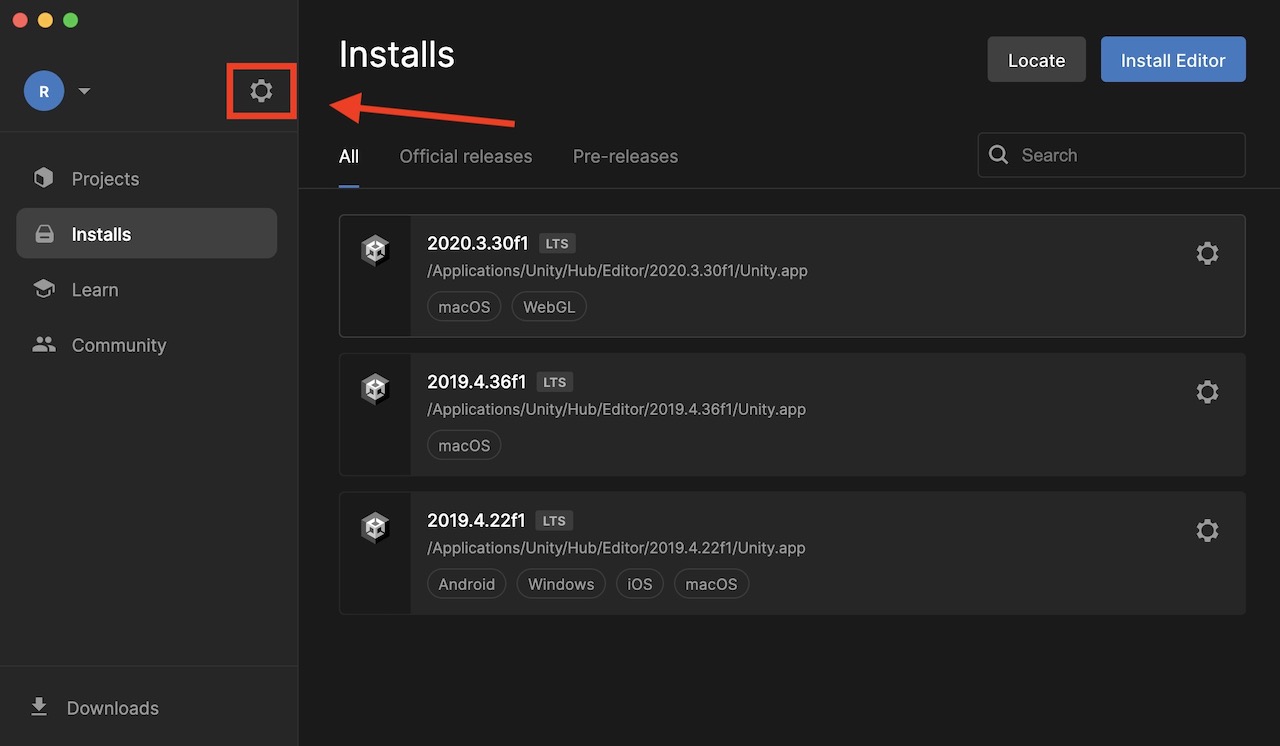This screenshot has height=746, width=1280.
Task: Click the Locate button
Action: click(1036, 59)
